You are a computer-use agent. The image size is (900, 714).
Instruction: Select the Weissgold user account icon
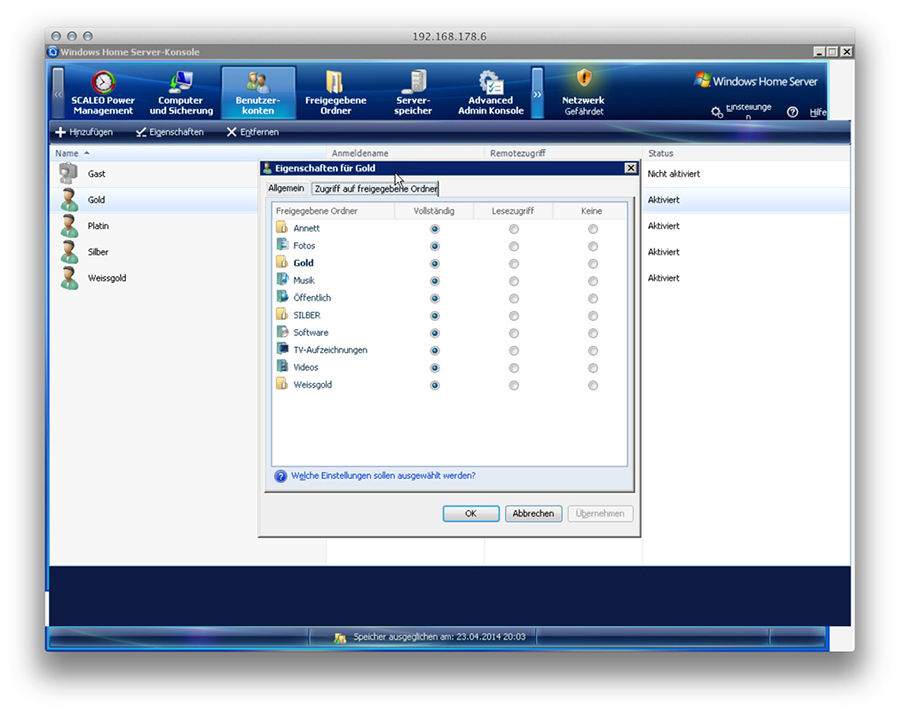[69, 278]
